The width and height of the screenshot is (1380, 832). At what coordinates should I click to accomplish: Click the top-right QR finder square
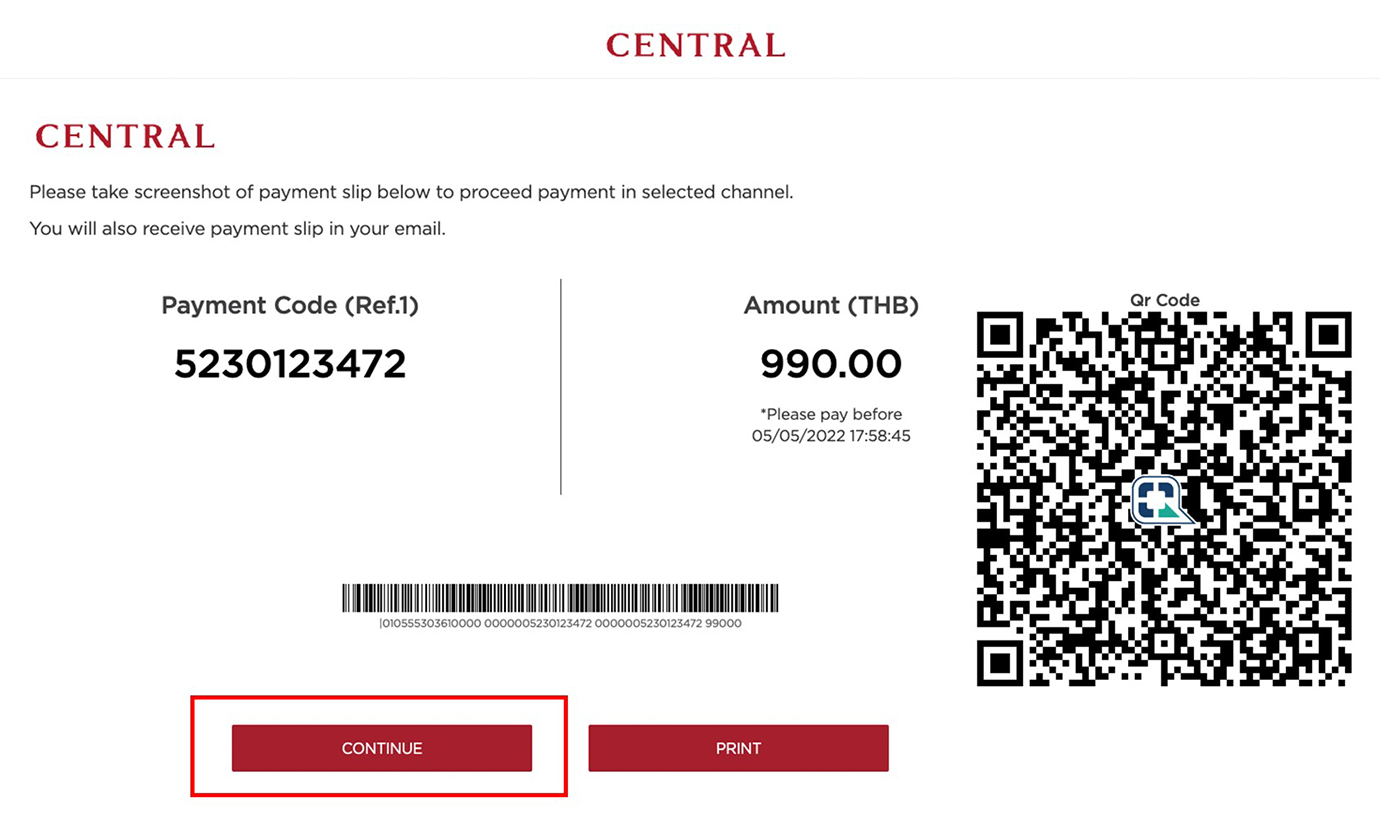tap(1329, 335)
